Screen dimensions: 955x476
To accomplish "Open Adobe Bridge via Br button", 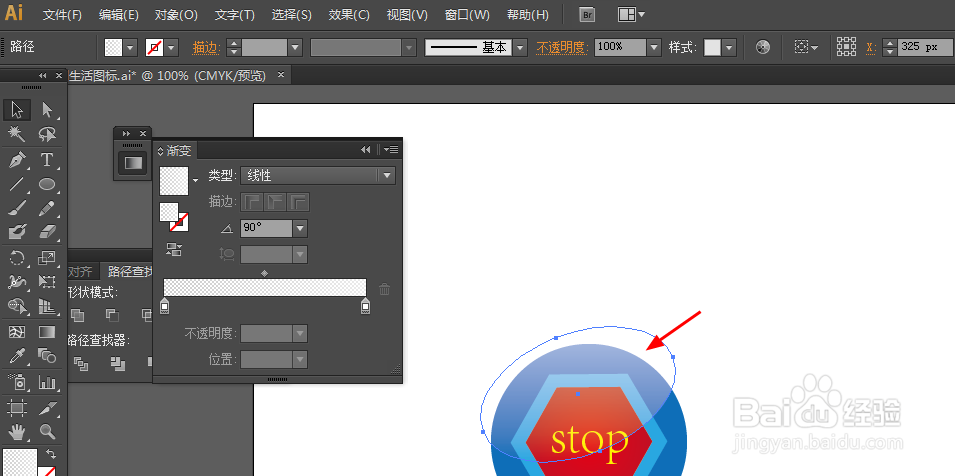I will [x=587, y=15].
